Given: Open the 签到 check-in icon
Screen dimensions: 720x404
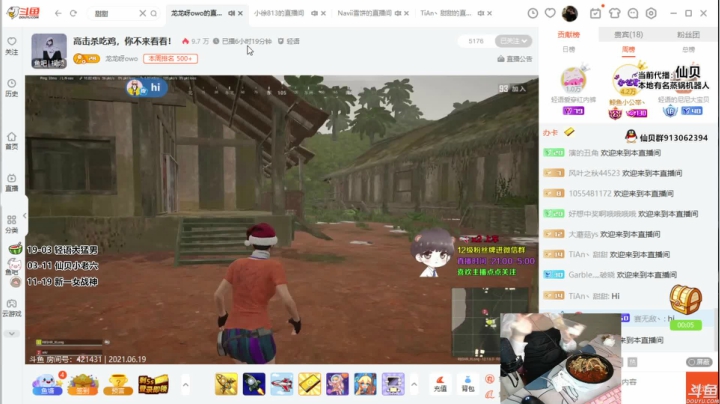Looking at the screenshot, I should (x=83, y=384).
